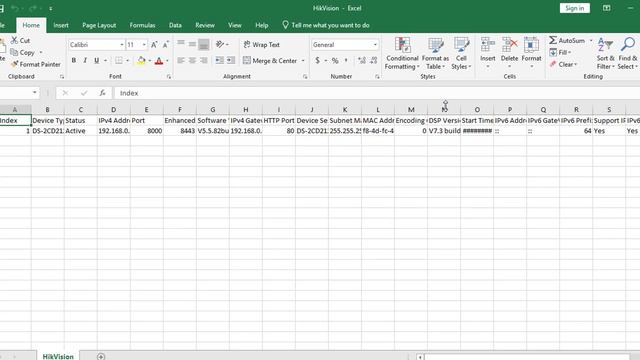Click the Delete cells button
Screen dimensions: 640x360
[509, 53]
